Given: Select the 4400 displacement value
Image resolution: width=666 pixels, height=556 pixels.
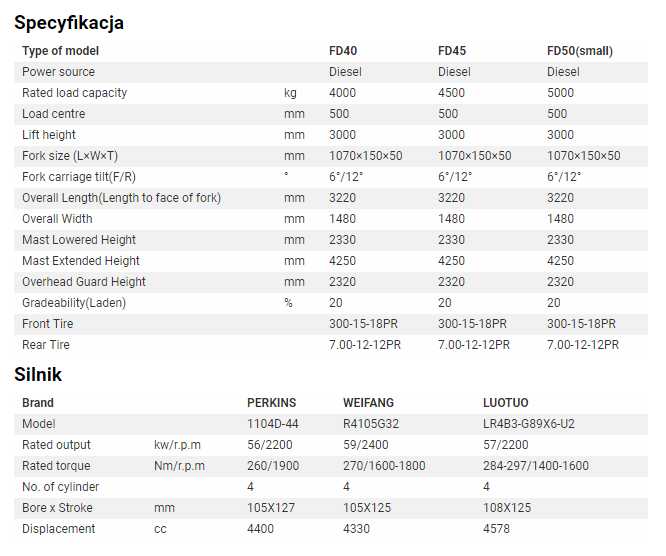Looking at the screenshot, I should coord(260,529).
